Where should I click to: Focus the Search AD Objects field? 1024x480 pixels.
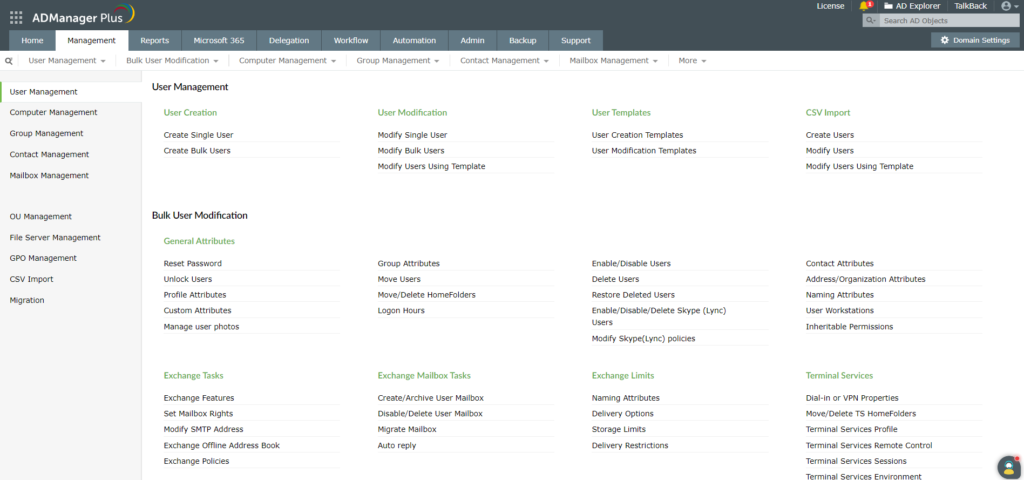[948, 21]
